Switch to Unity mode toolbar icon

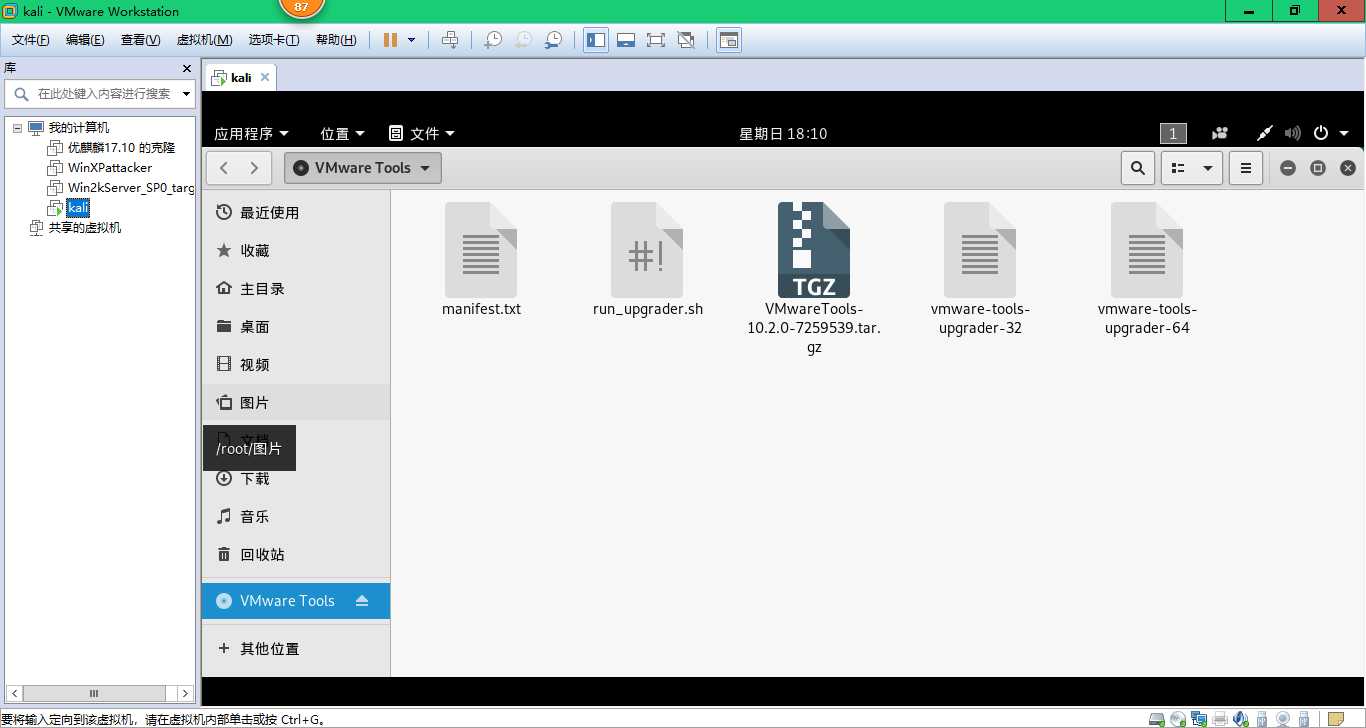tap(686, 40)
